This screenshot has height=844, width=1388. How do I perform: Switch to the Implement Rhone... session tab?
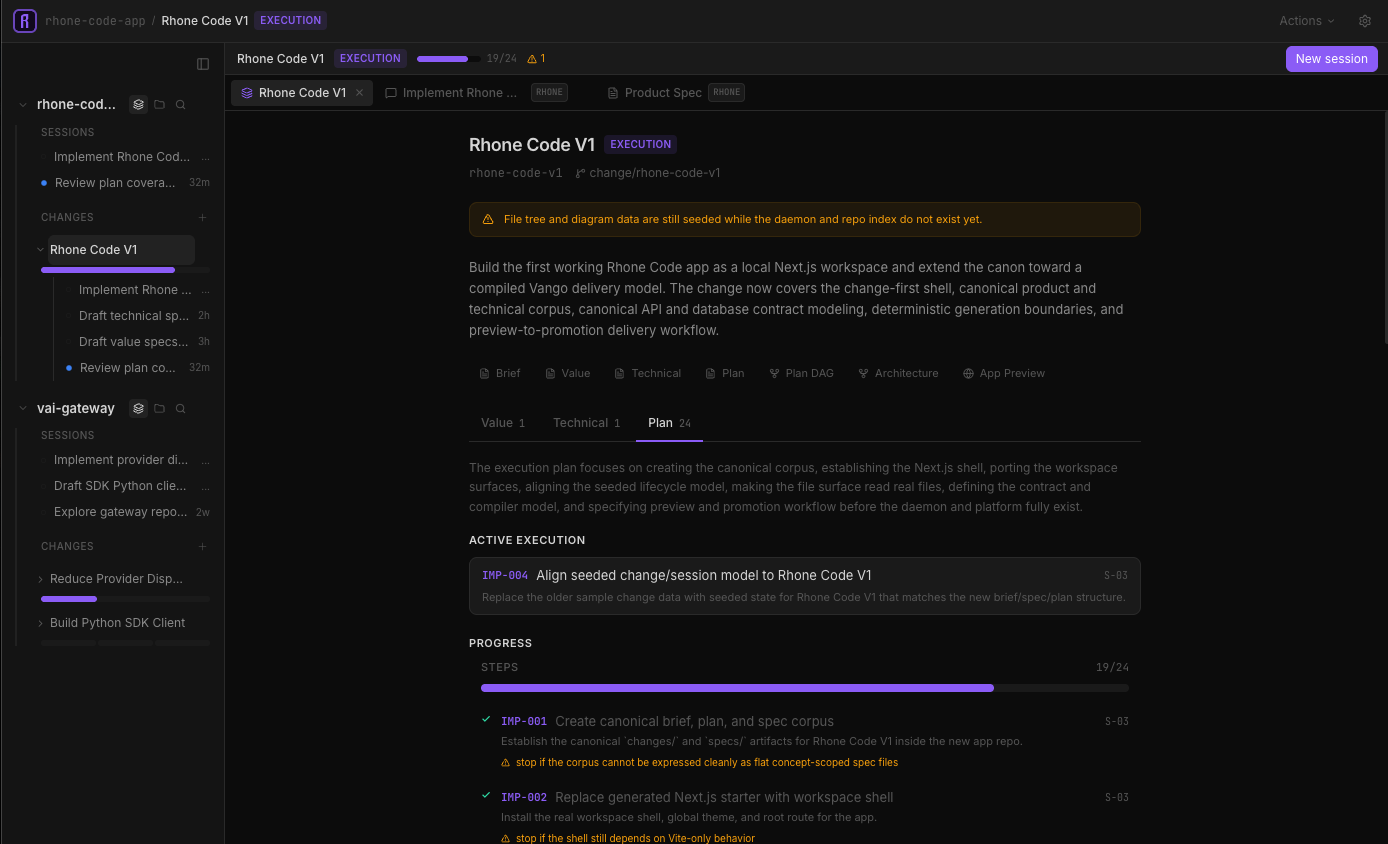point(476,93)
